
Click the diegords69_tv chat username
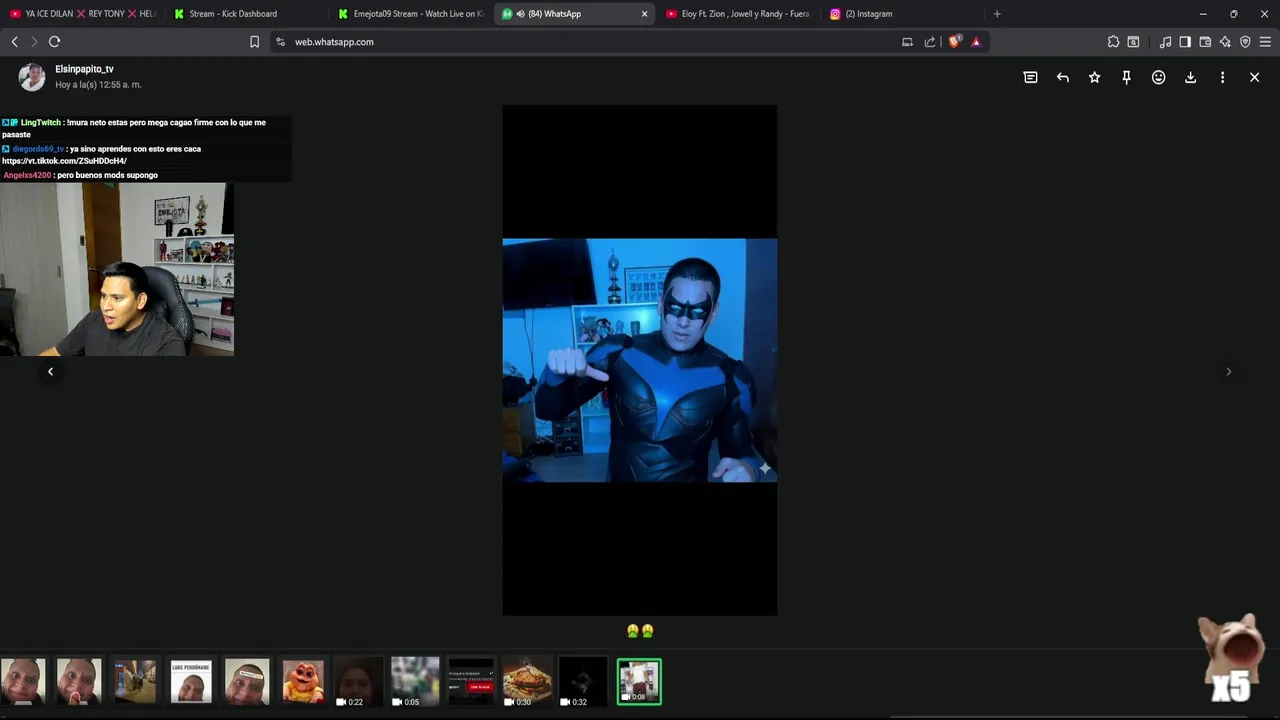38,149
